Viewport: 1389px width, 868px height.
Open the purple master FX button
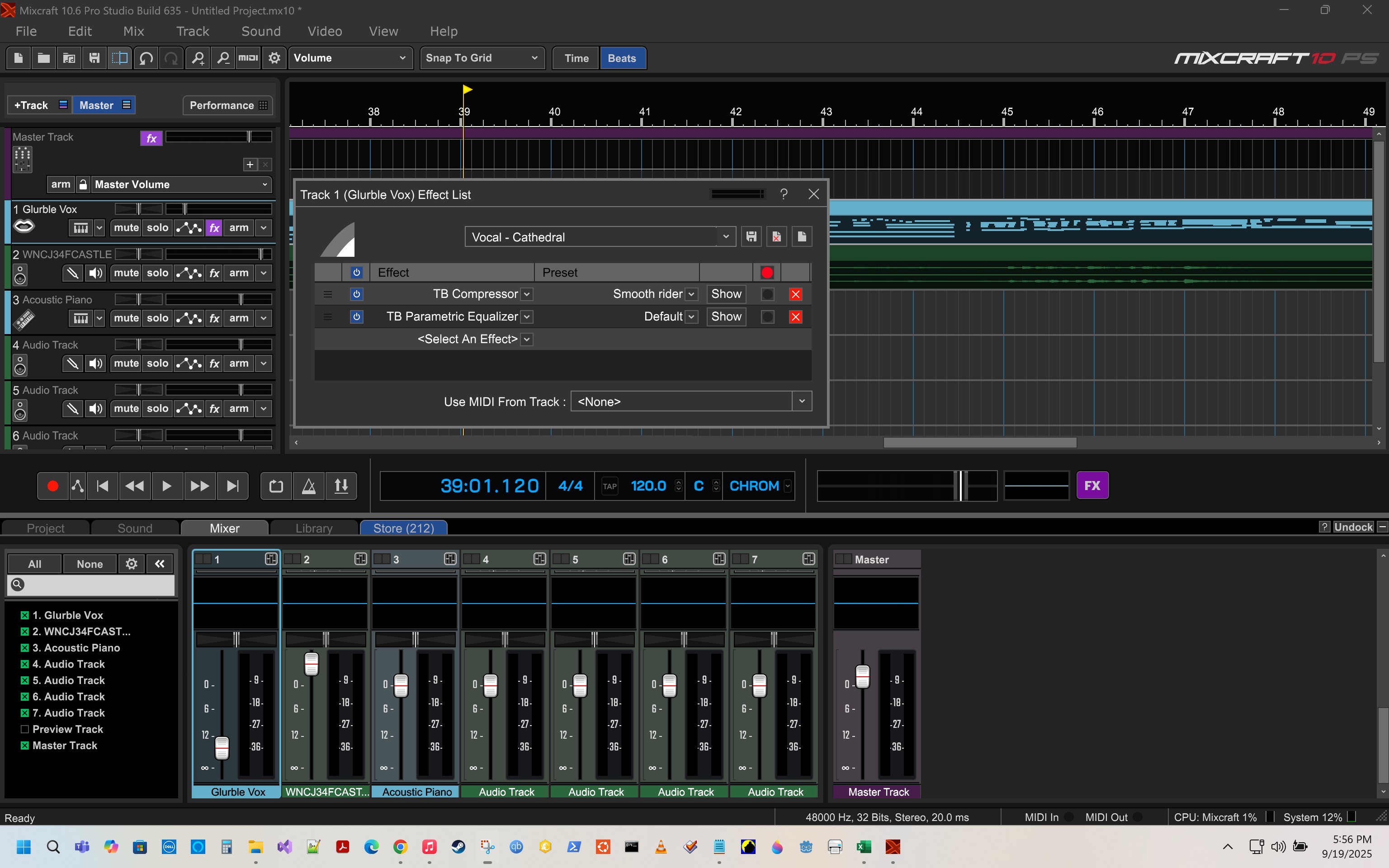(1091, 486)
